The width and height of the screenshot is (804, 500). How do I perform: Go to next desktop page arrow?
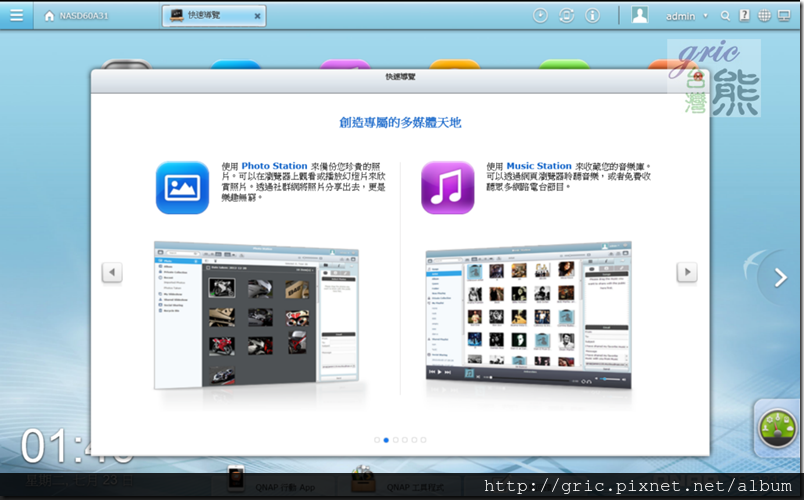(x=780, y=277)
